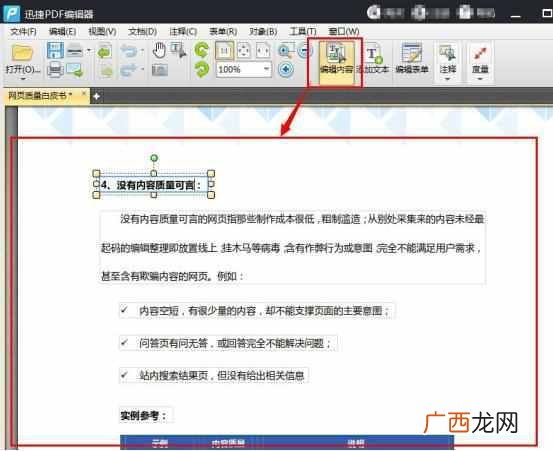Click bullet text 内容空短，有很少量的内容
Image resolution: width=553 pixels, height=451 pixels.
(x=264, y=311)
